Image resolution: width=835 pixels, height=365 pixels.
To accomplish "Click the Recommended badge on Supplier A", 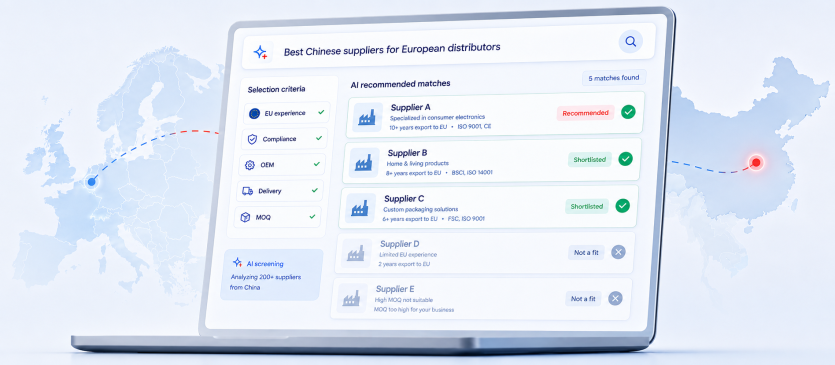I will click(585, 113).
